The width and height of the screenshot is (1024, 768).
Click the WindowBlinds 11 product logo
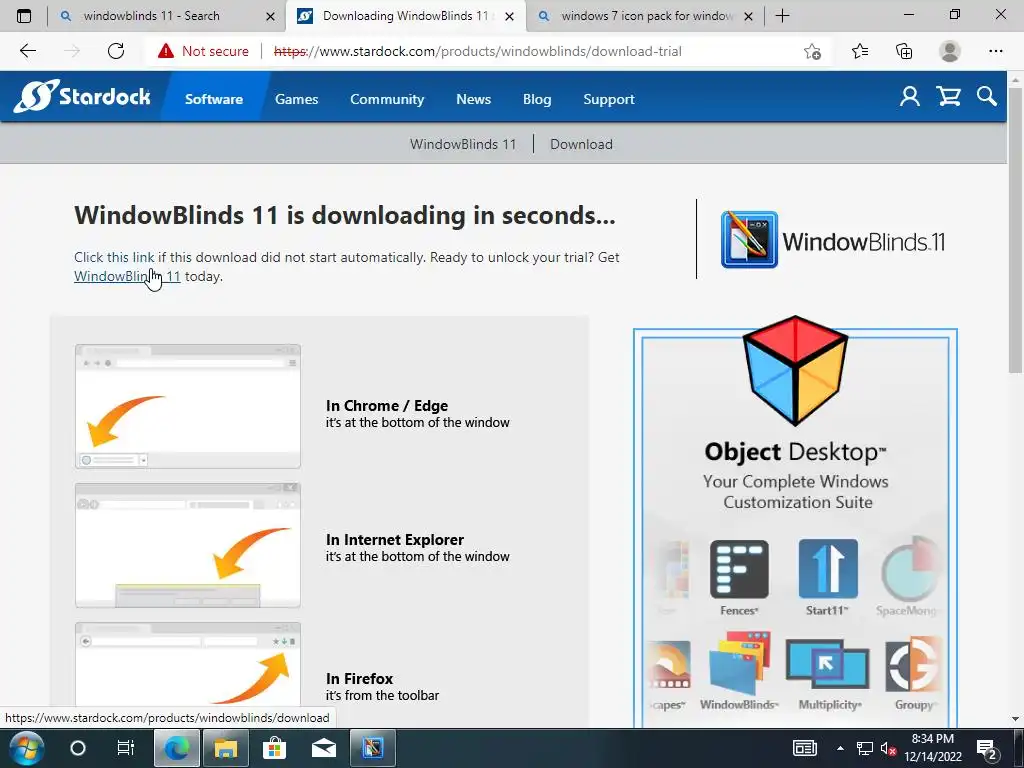click(833, 240)
